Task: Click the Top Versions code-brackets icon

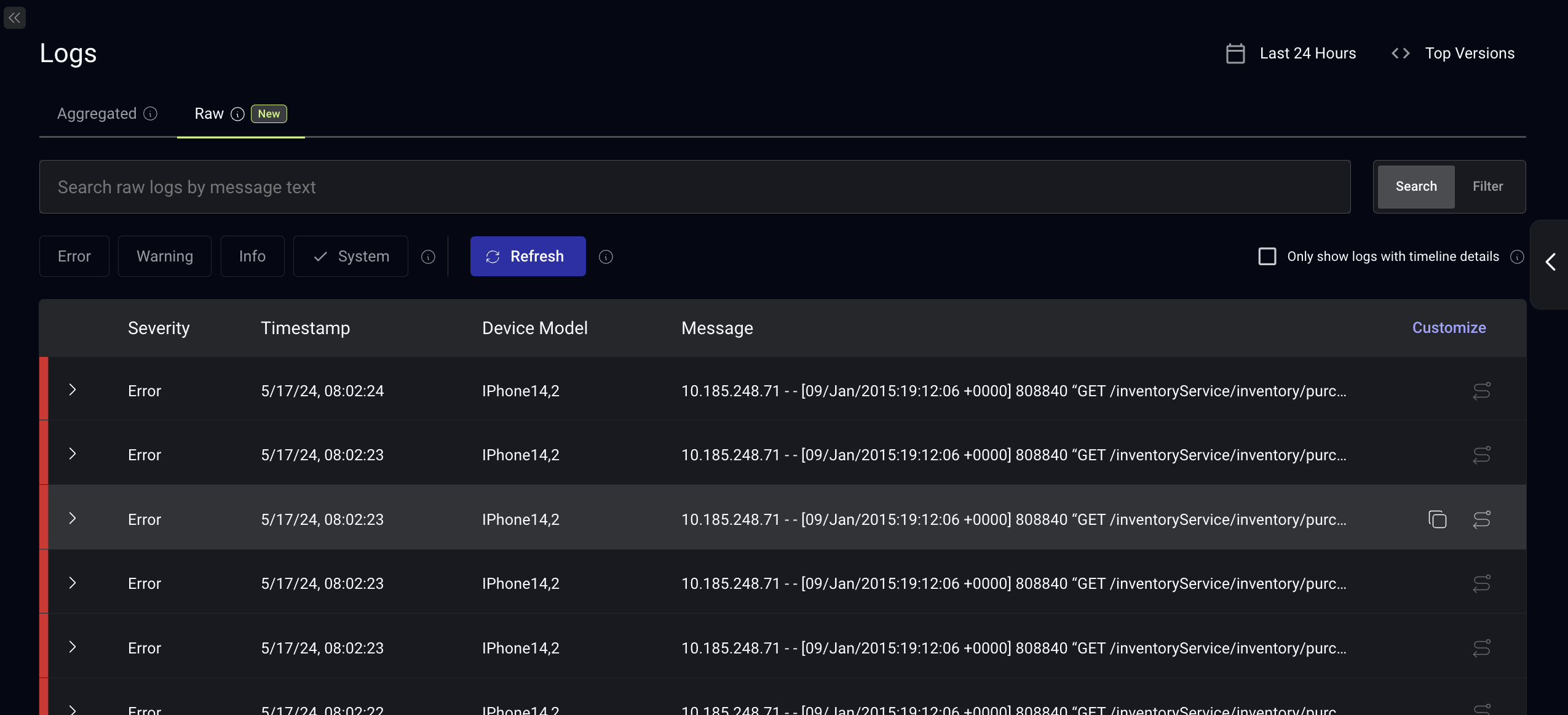Action: click(x=1401, y=54)
